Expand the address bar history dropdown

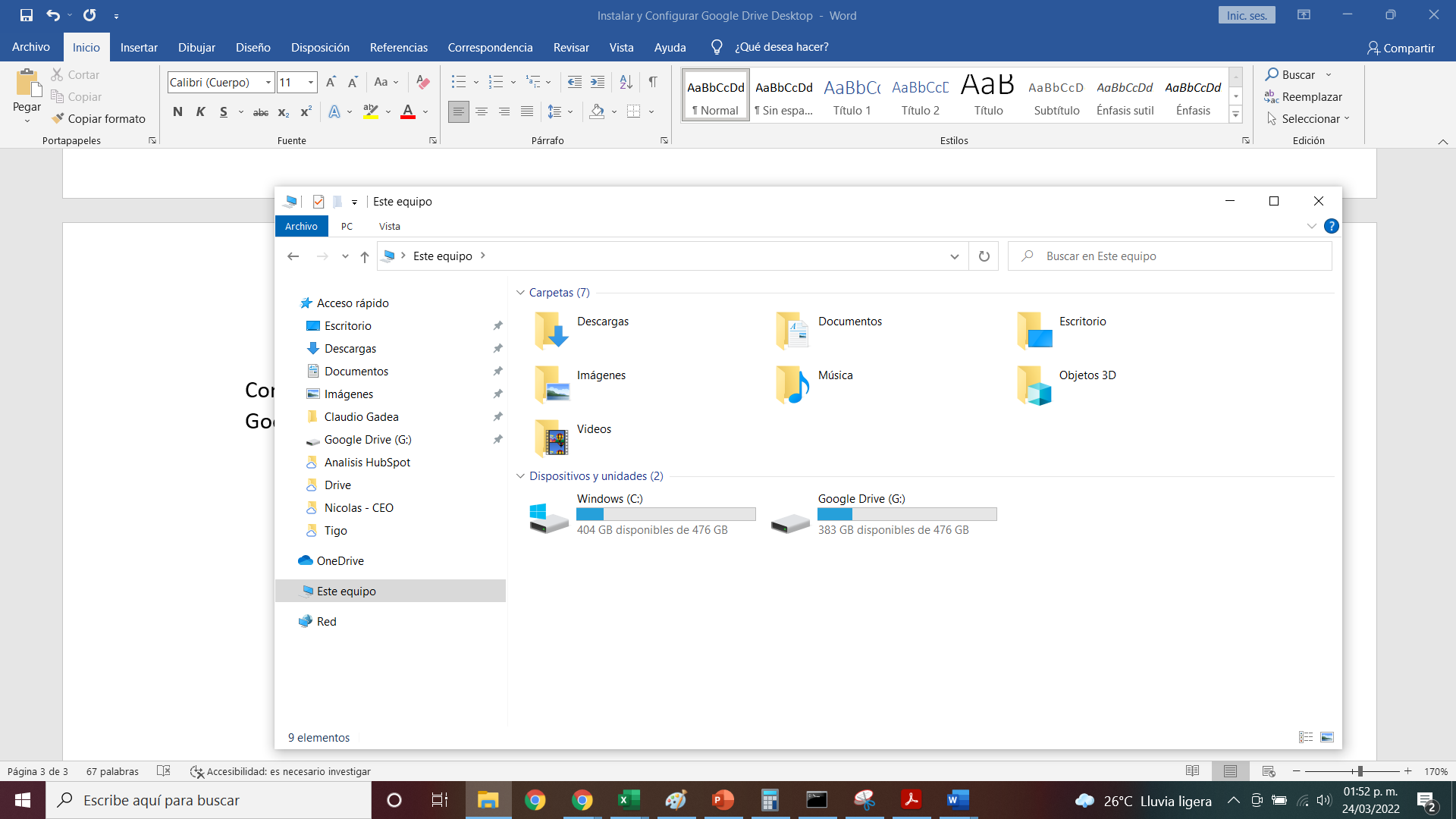pos(954,256)
